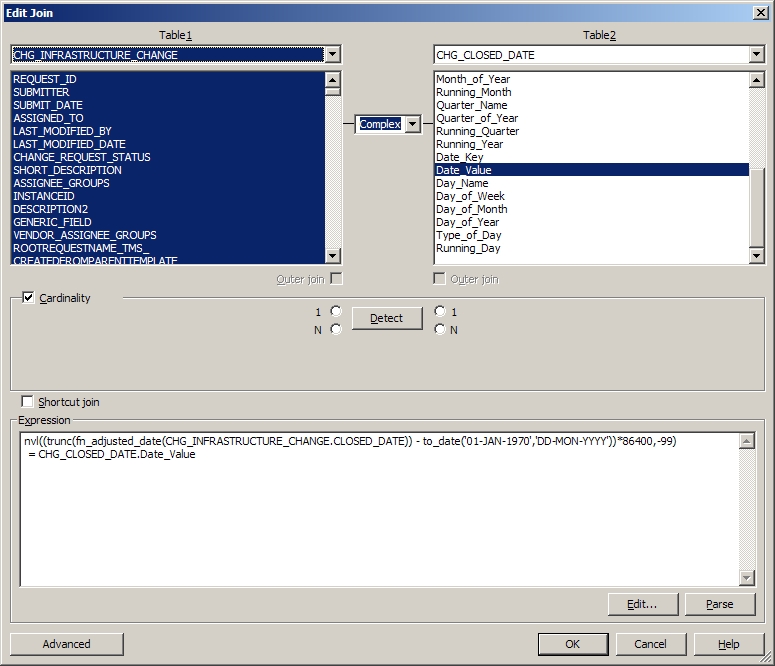Check Outer join for Table2
This screenshot has width=775, height=666.
tap(439, 279)
